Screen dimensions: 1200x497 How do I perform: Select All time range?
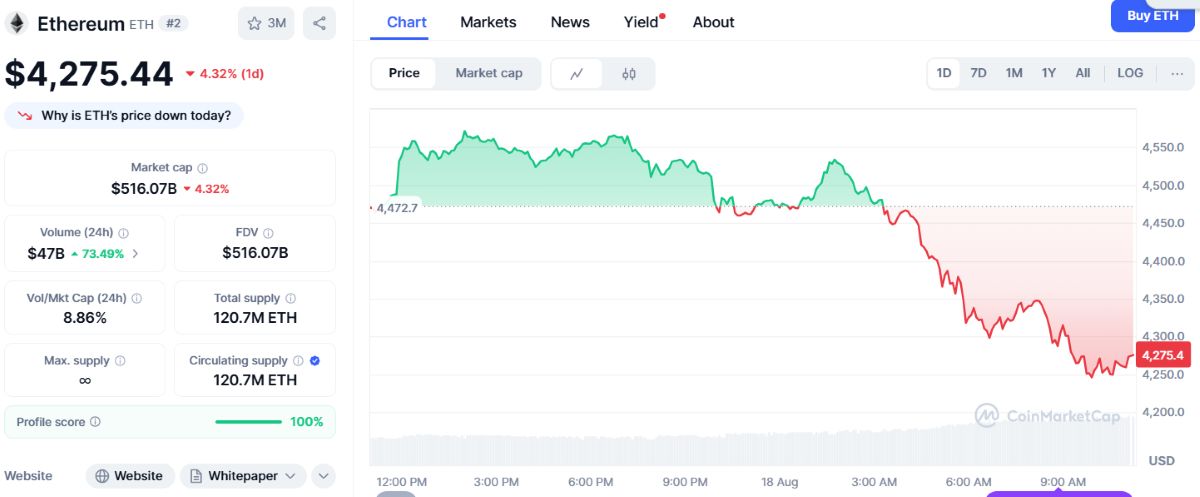point(1083,73)
